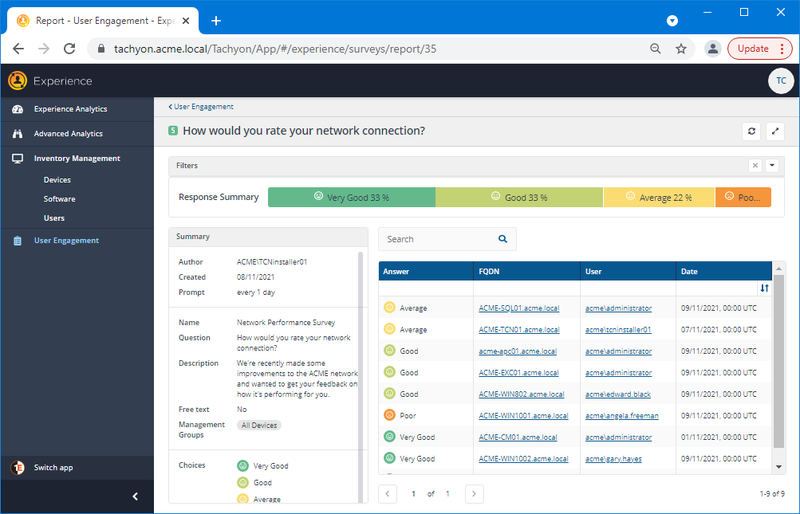Click scroll down arrow of results table
The width and height of the screenshot is (800, 514).
pos(779,467)
